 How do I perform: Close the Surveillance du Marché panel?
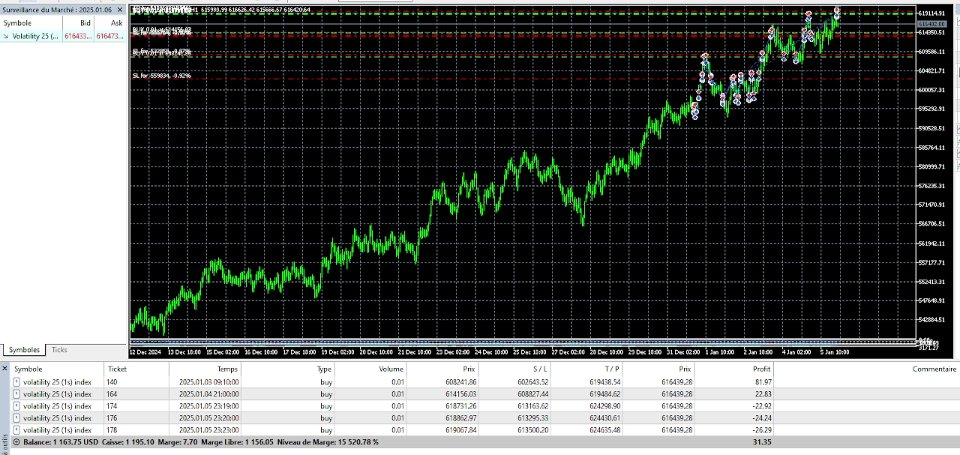tap(120, 10)
